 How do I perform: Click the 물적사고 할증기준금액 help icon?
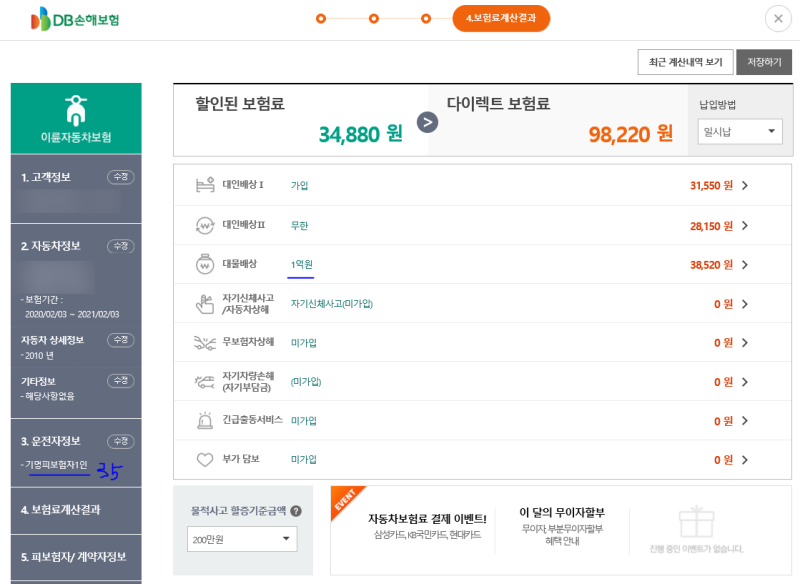pyautogui.click(x=296, y=511)
